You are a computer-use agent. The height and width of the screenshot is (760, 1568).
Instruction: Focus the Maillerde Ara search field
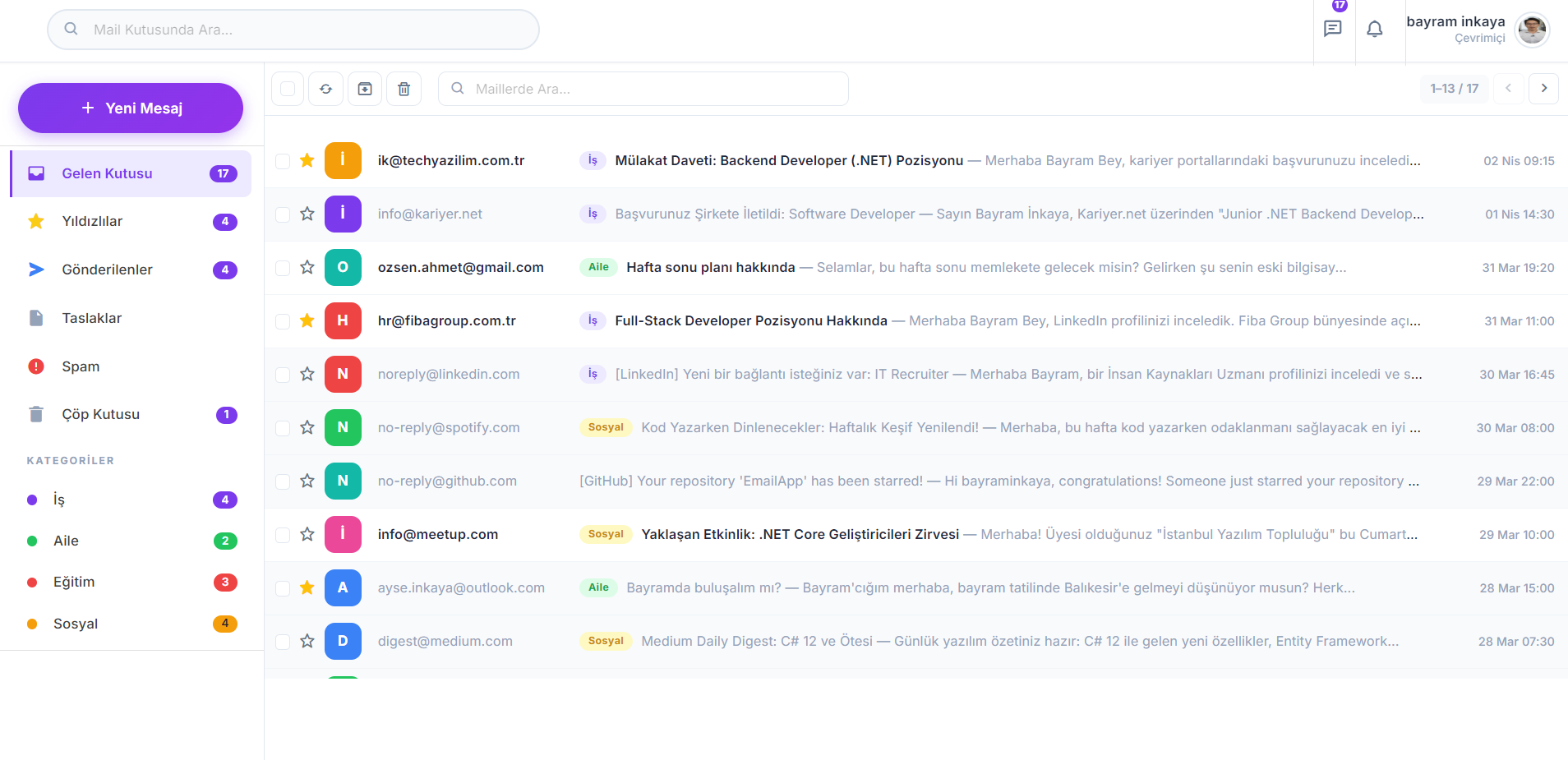pos(643,89)
